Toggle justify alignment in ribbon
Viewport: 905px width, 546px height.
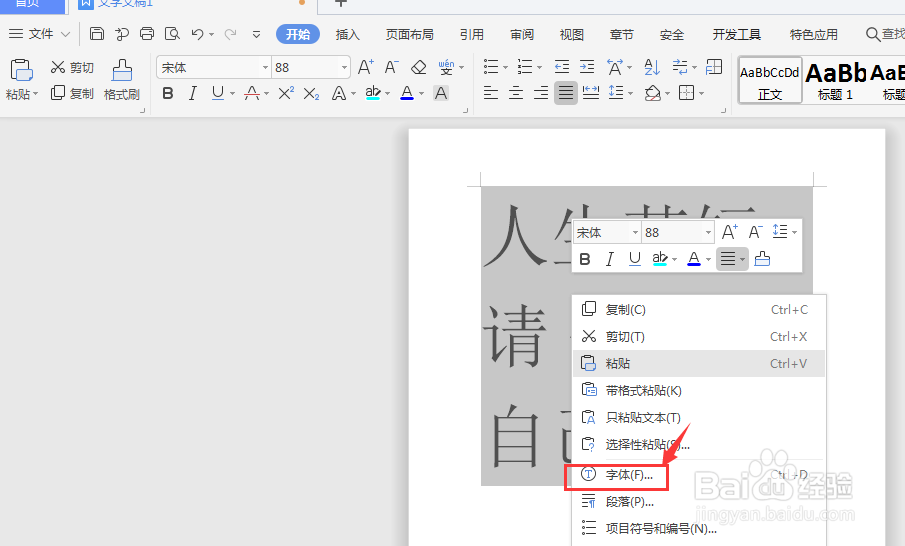(x=566, y=92)
